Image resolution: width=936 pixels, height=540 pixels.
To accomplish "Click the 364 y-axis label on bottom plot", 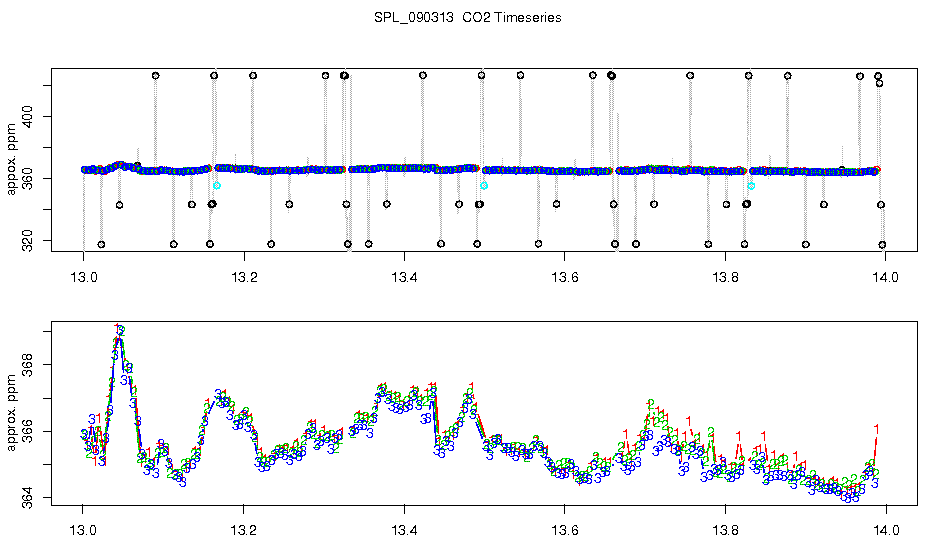I will [27, 498].
